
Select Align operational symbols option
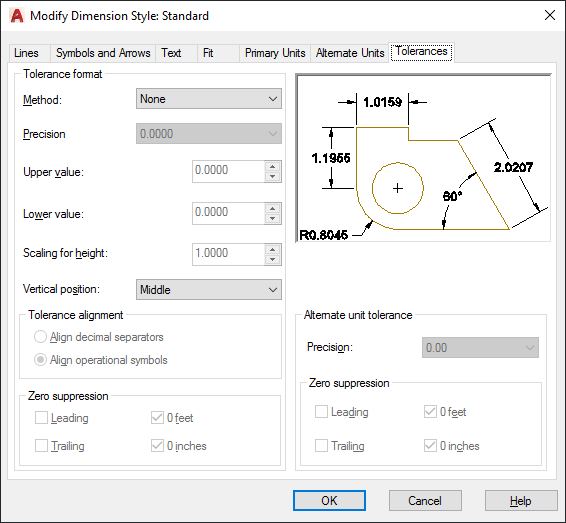40,360
